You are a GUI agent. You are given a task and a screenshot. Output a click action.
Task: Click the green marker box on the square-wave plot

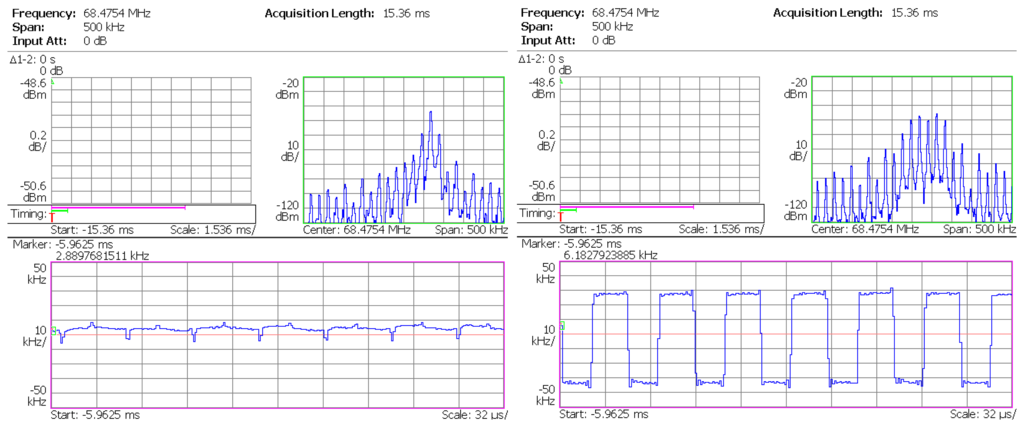[x=563, y=324]
